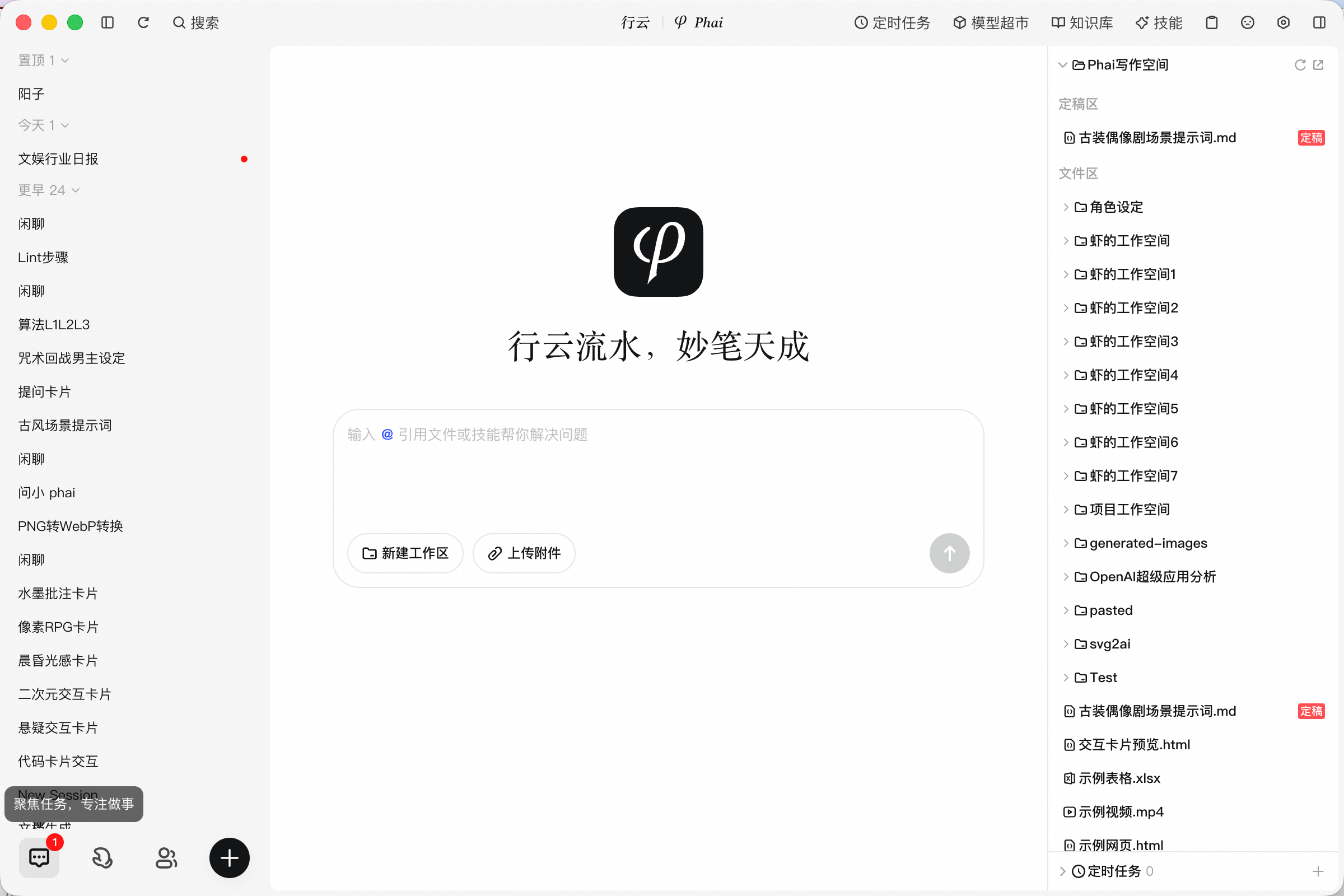Open the 文娱行业日报 conversation
The image size is (1344, 896).
(x=135, y=159)
